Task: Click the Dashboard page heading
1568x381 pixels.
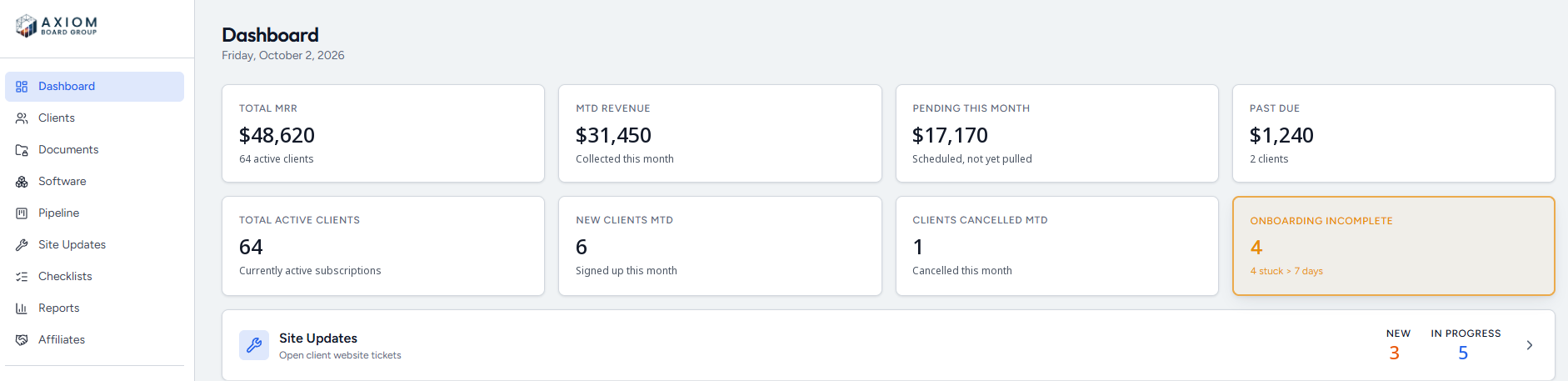Action: pos(270,35)
